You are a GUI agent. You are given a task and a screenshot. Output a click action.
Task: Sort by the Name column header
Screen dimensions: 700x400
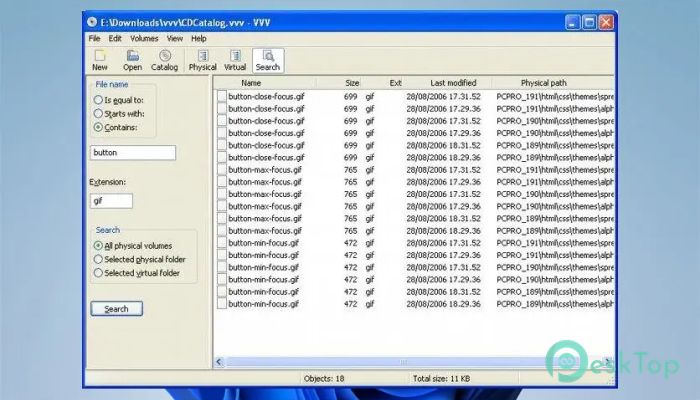coord(251,83)
